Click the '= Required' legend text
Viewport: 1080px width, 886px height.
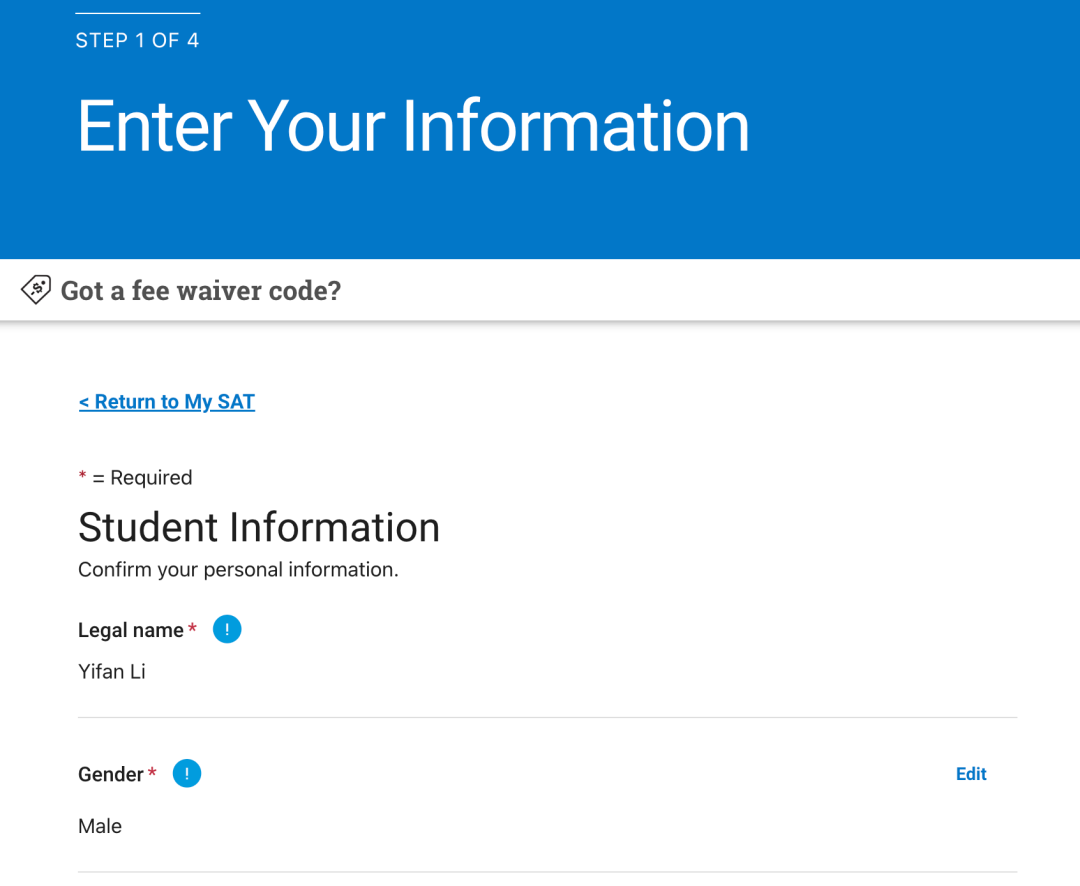pyautogui.click(x=143, y=477)
